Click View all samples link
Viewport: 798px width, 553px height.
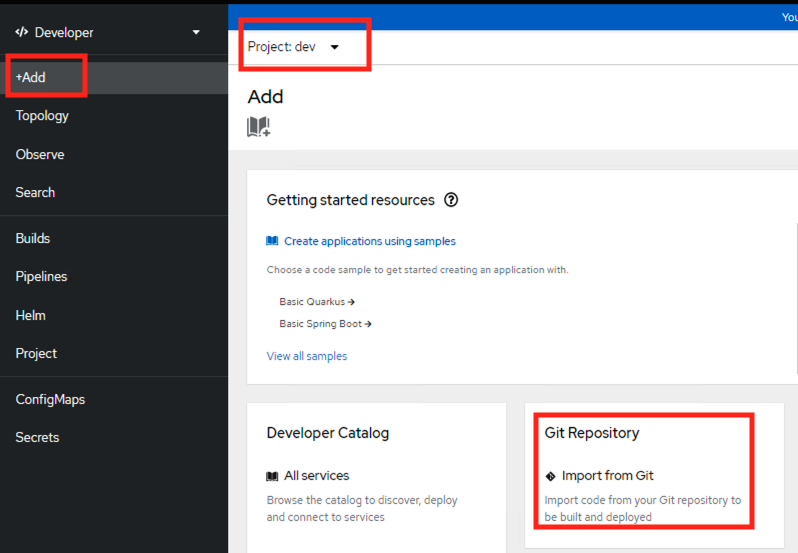(x=307, y=356)
